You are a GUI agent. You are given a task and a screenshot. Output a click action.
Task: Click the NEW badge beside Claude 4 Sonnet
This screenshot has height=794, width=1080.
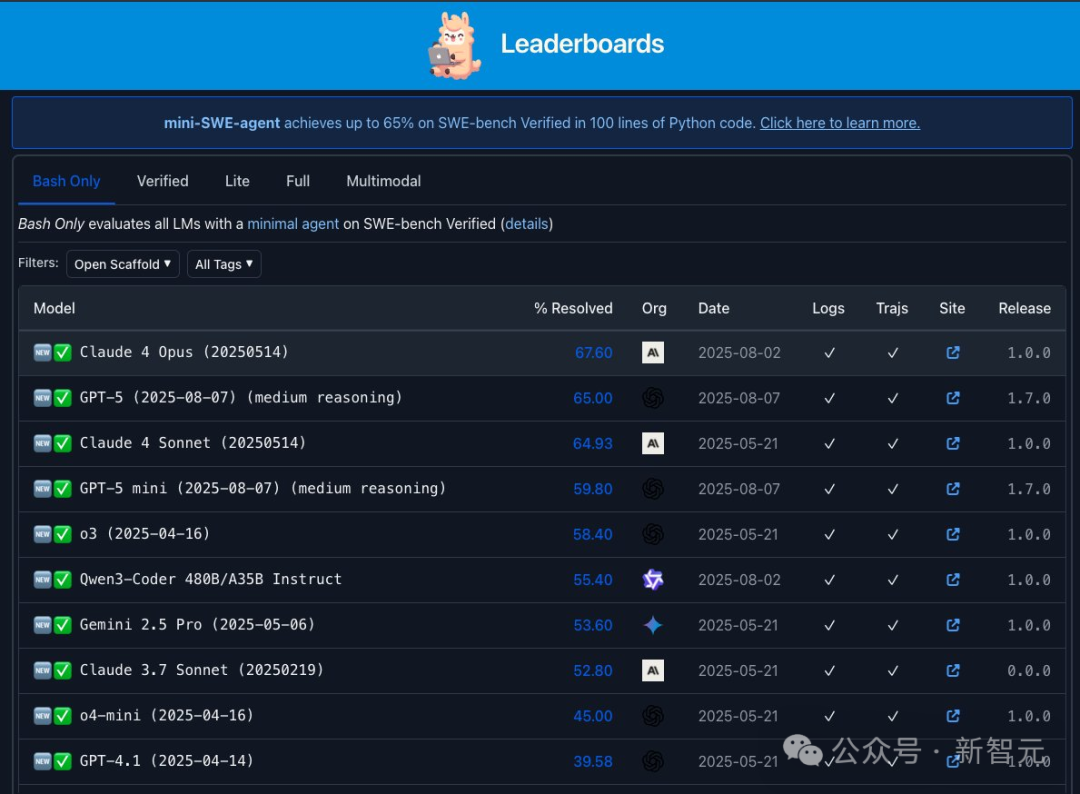[43, 443]
